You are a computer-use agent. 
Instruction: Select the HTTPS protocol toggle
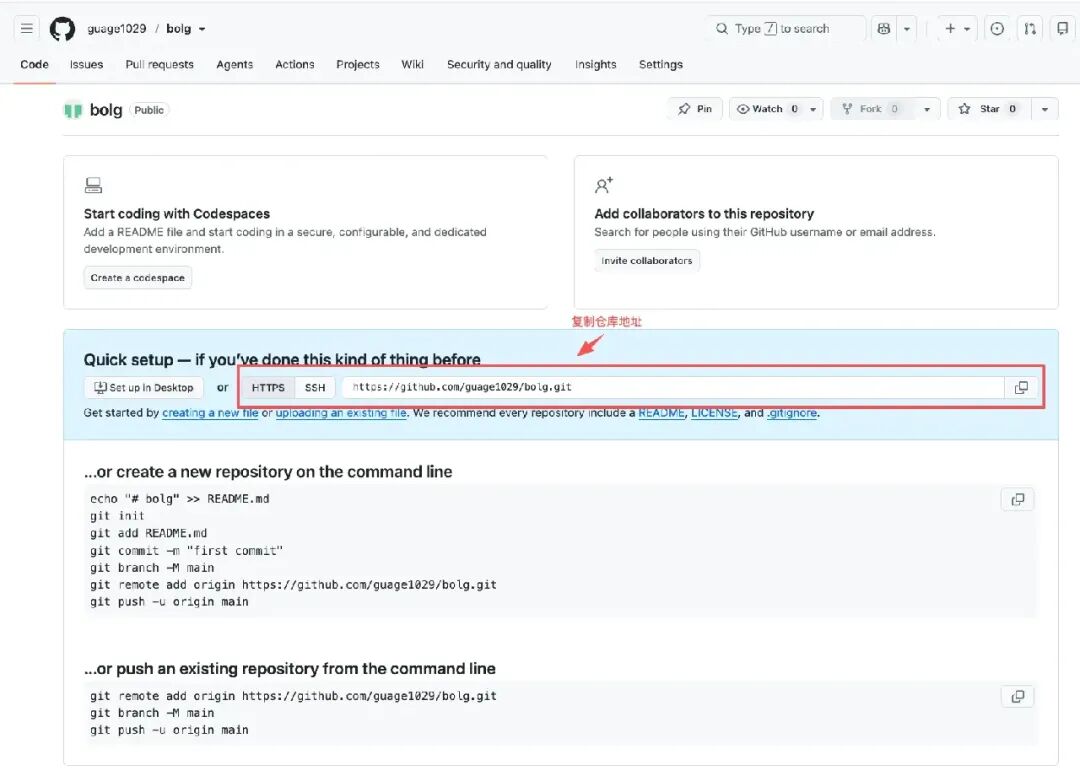coord(268,388)
